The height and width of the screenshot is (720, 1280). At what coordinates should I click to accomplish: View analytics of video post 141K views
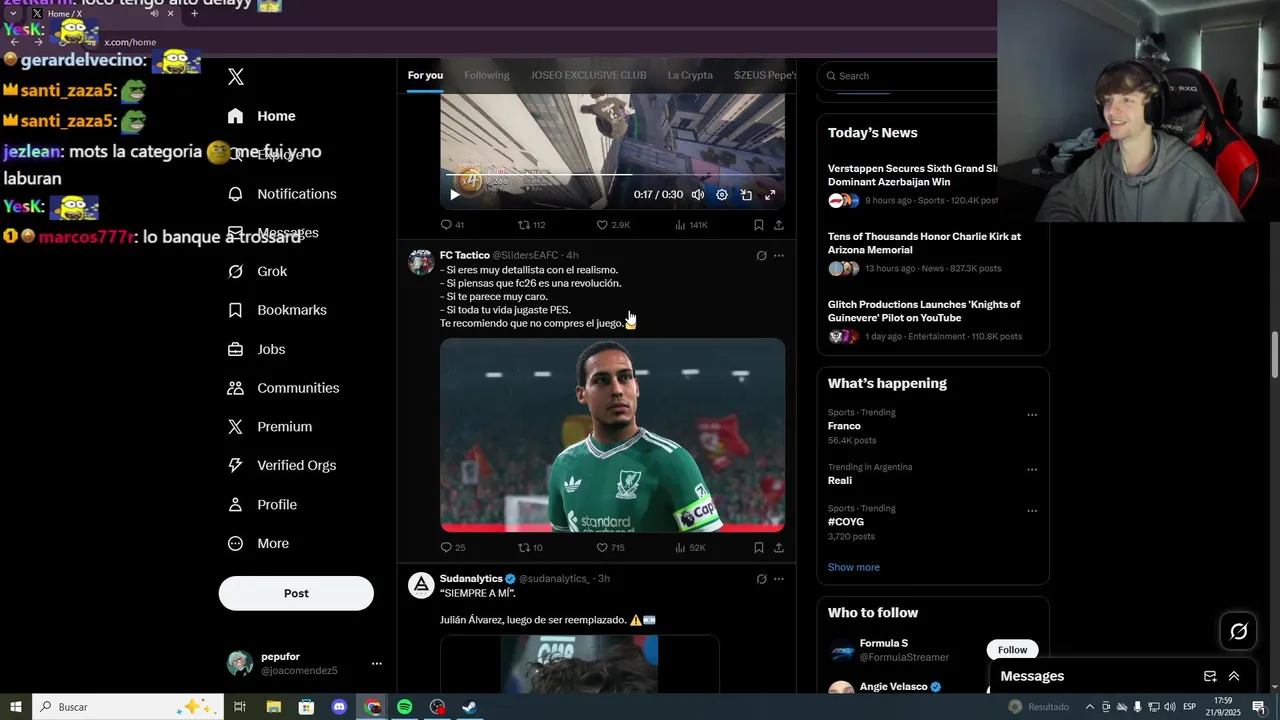pyautogui.click(x=691, y=225)
